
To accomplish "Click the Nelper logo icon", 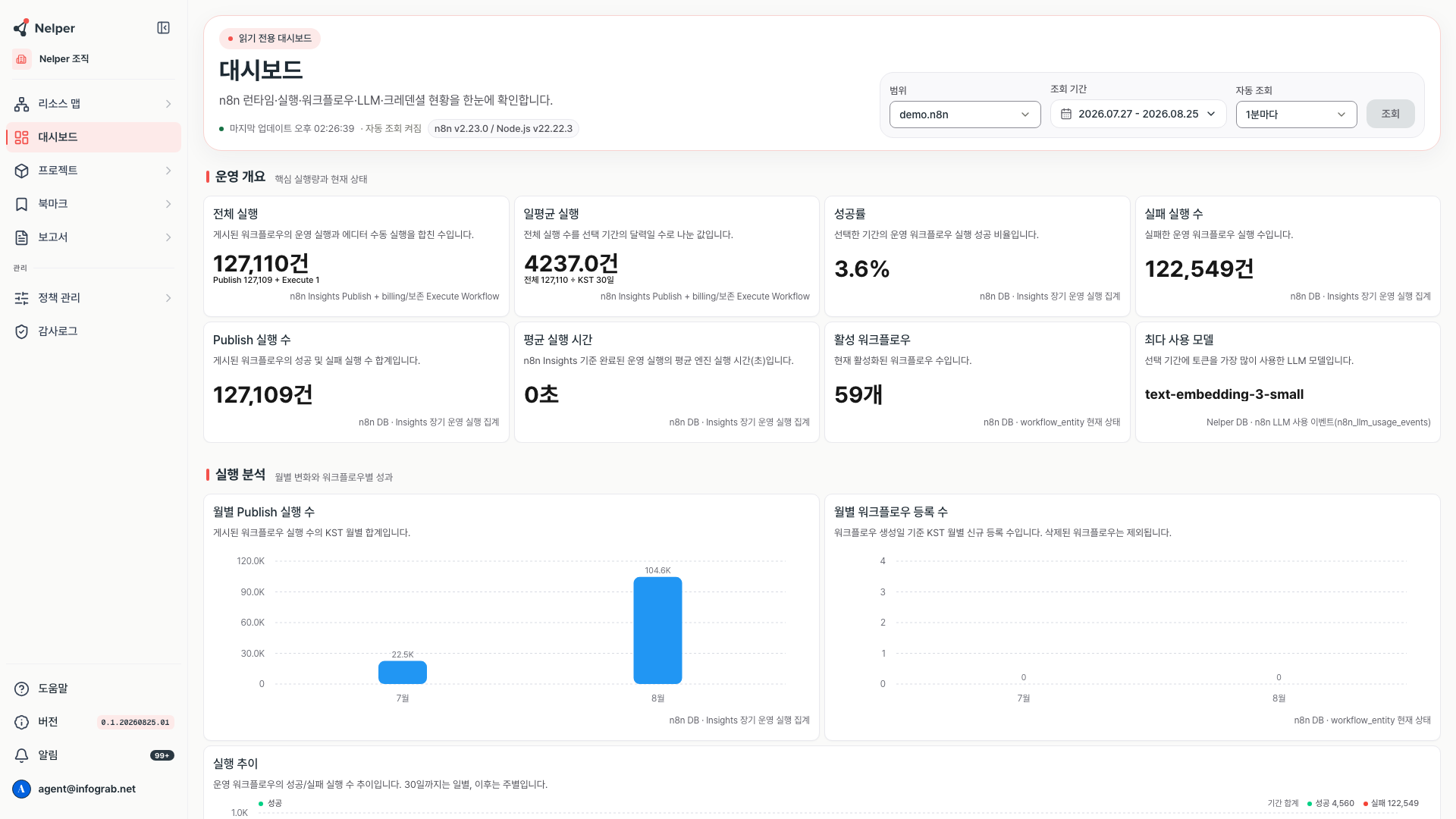I will [x=21, y=28].
